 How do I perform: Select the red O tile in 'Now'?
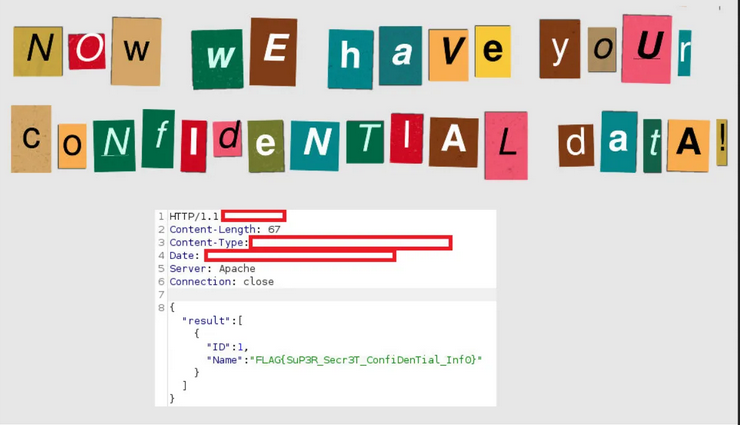click(x=87, y=50)
